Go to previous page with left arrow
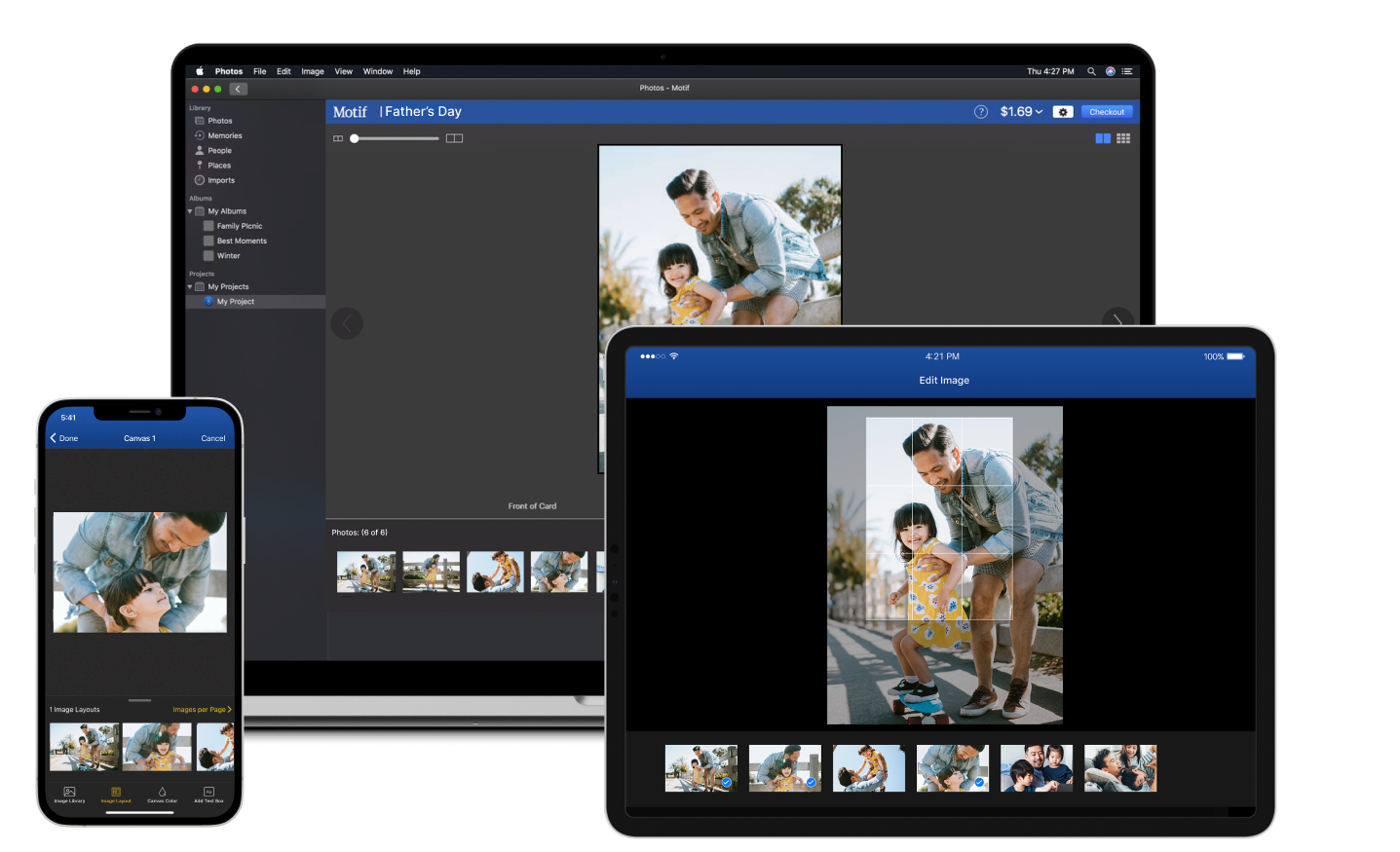This screenshot has width=1400, height=852. click(347, 323)
